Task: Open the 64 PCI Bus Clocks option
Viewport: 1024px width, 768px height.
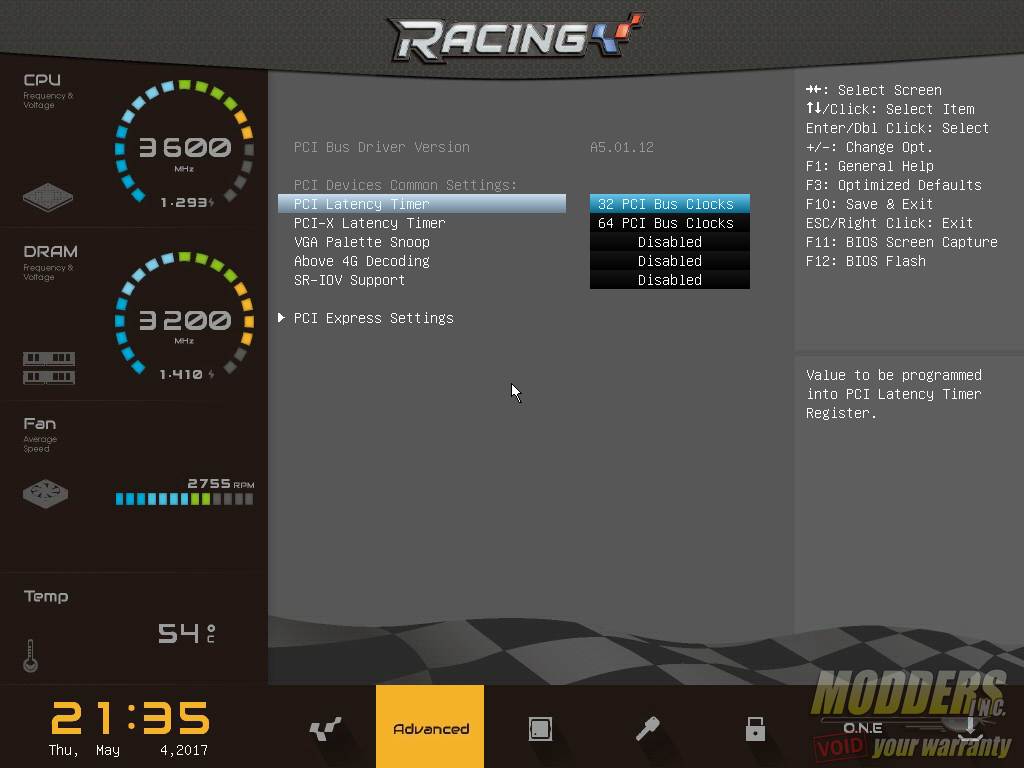Action: 669,223
